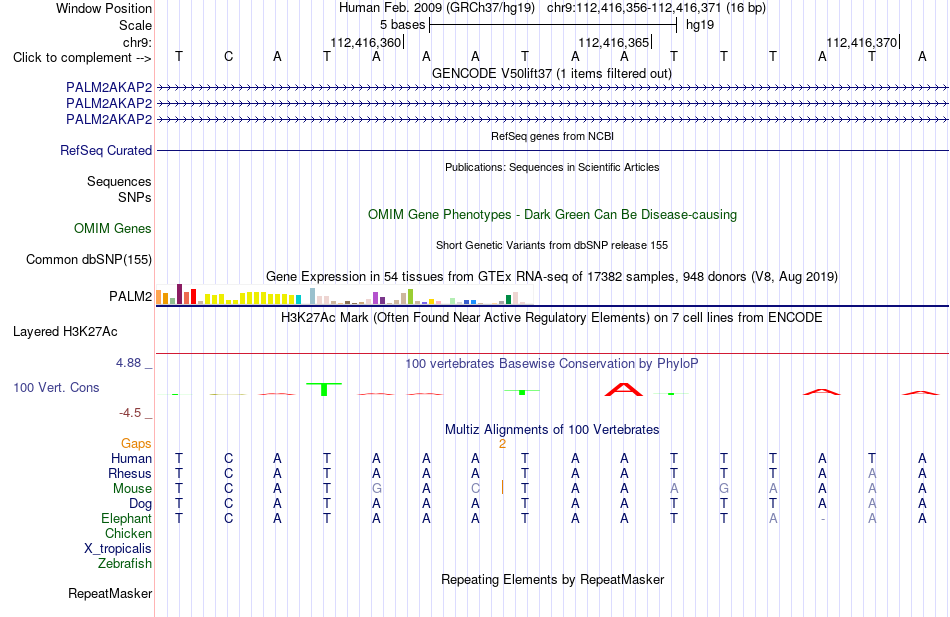Viewport: 950px width, 617px height.
Task: Click the Sequences track label
Action: pos(119,181)
